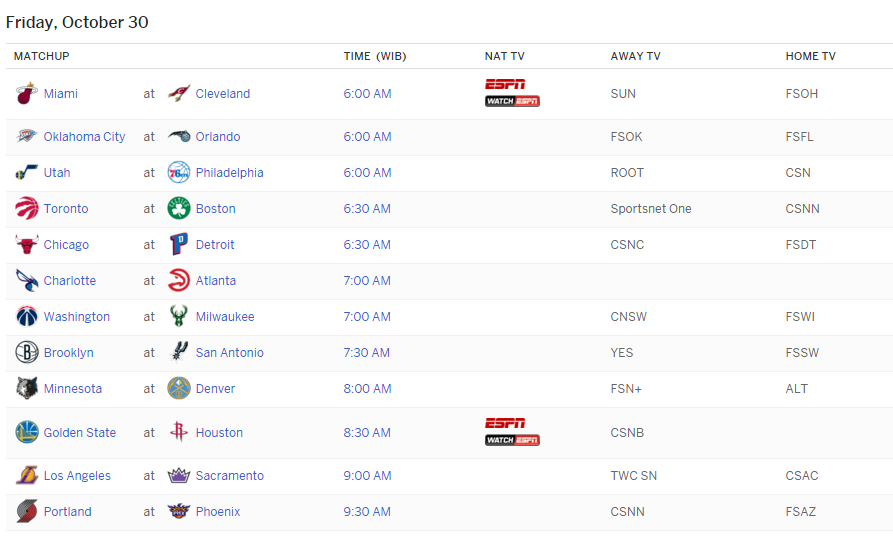
Task: Click the Minnesota Timberwolves logo
Action: (27, 389)
